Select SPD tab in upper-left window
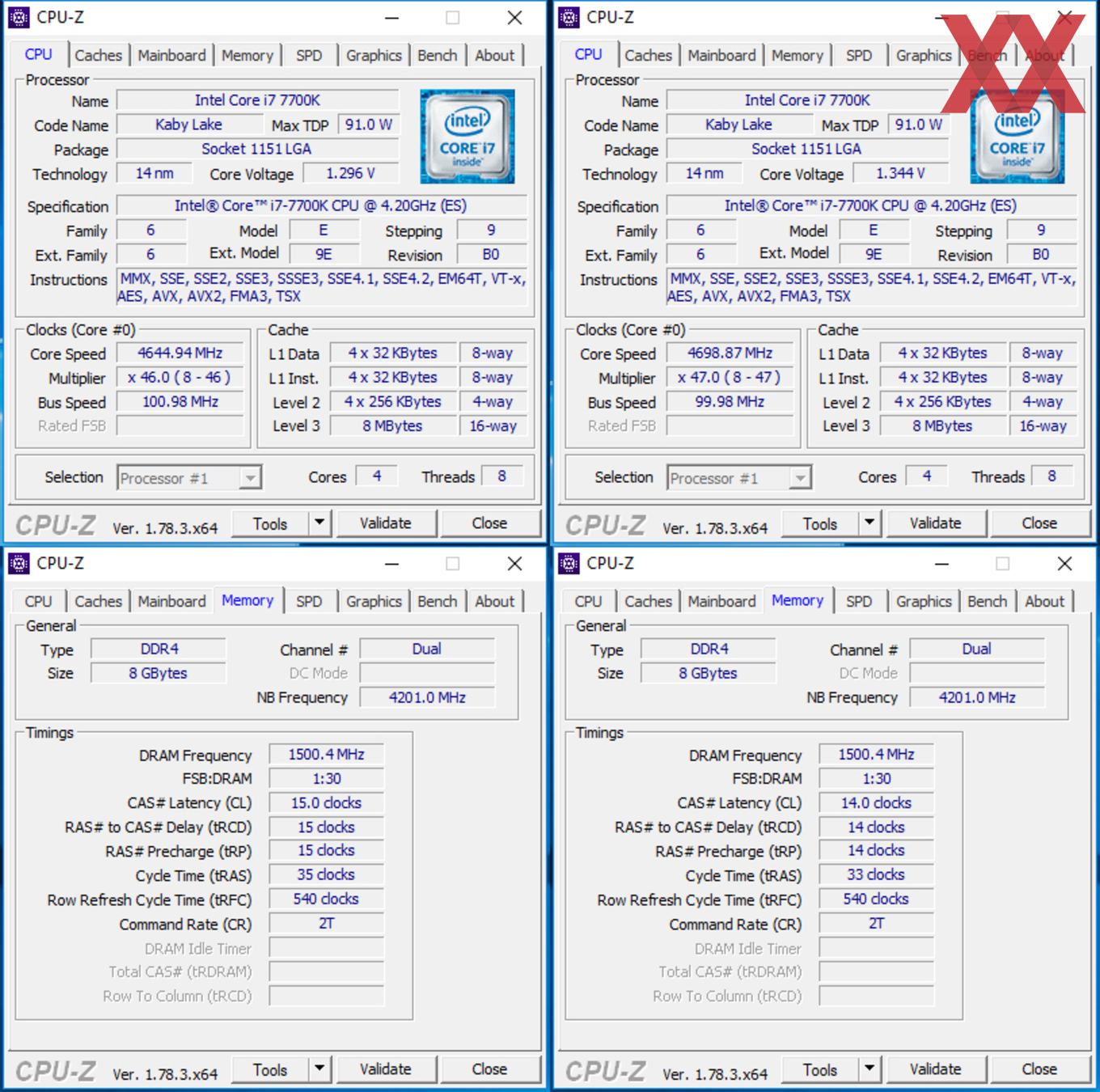1100x1092 pixels. coord(309,56)
